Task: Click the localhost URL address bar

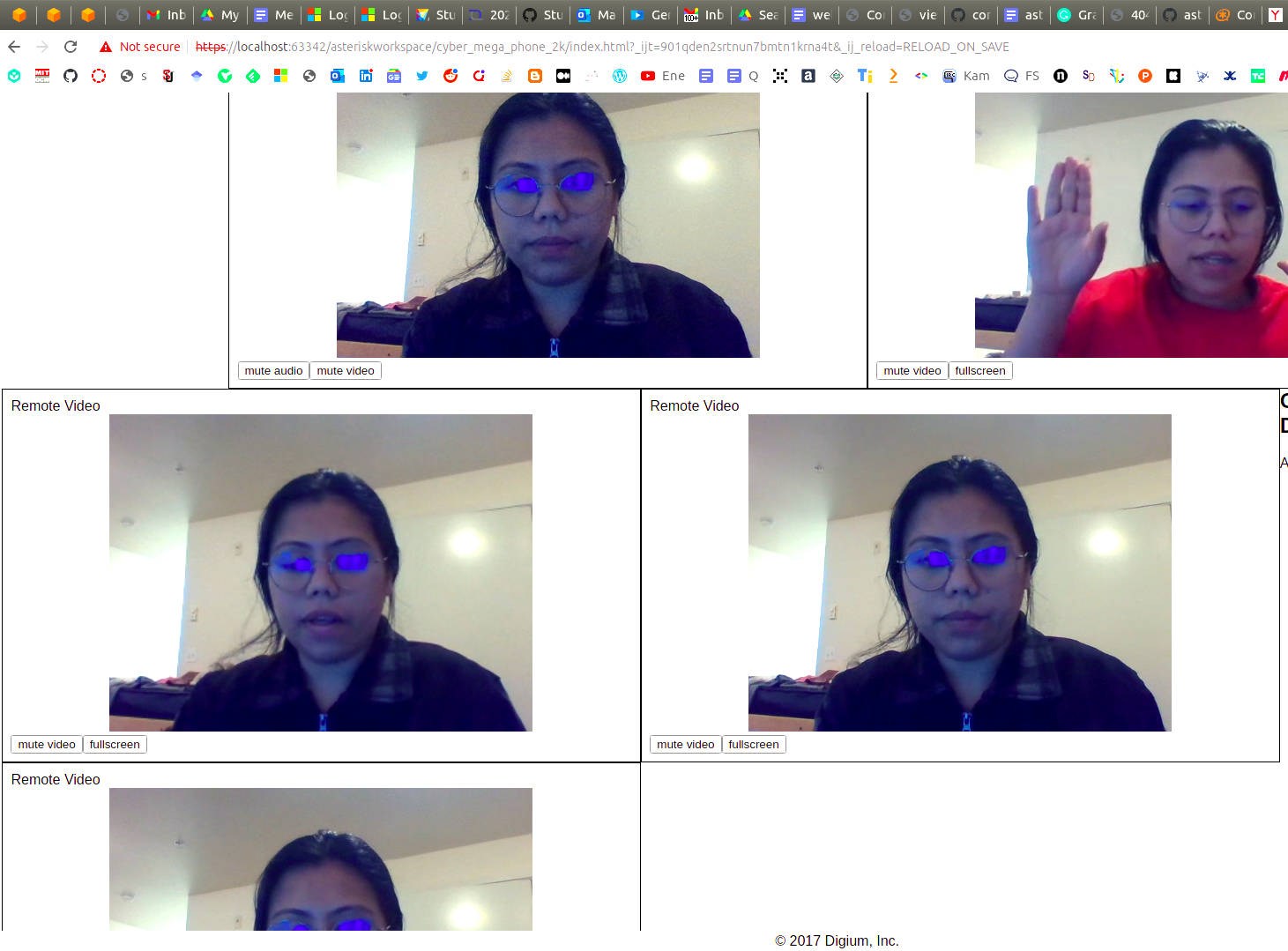Action: point(599,47)
